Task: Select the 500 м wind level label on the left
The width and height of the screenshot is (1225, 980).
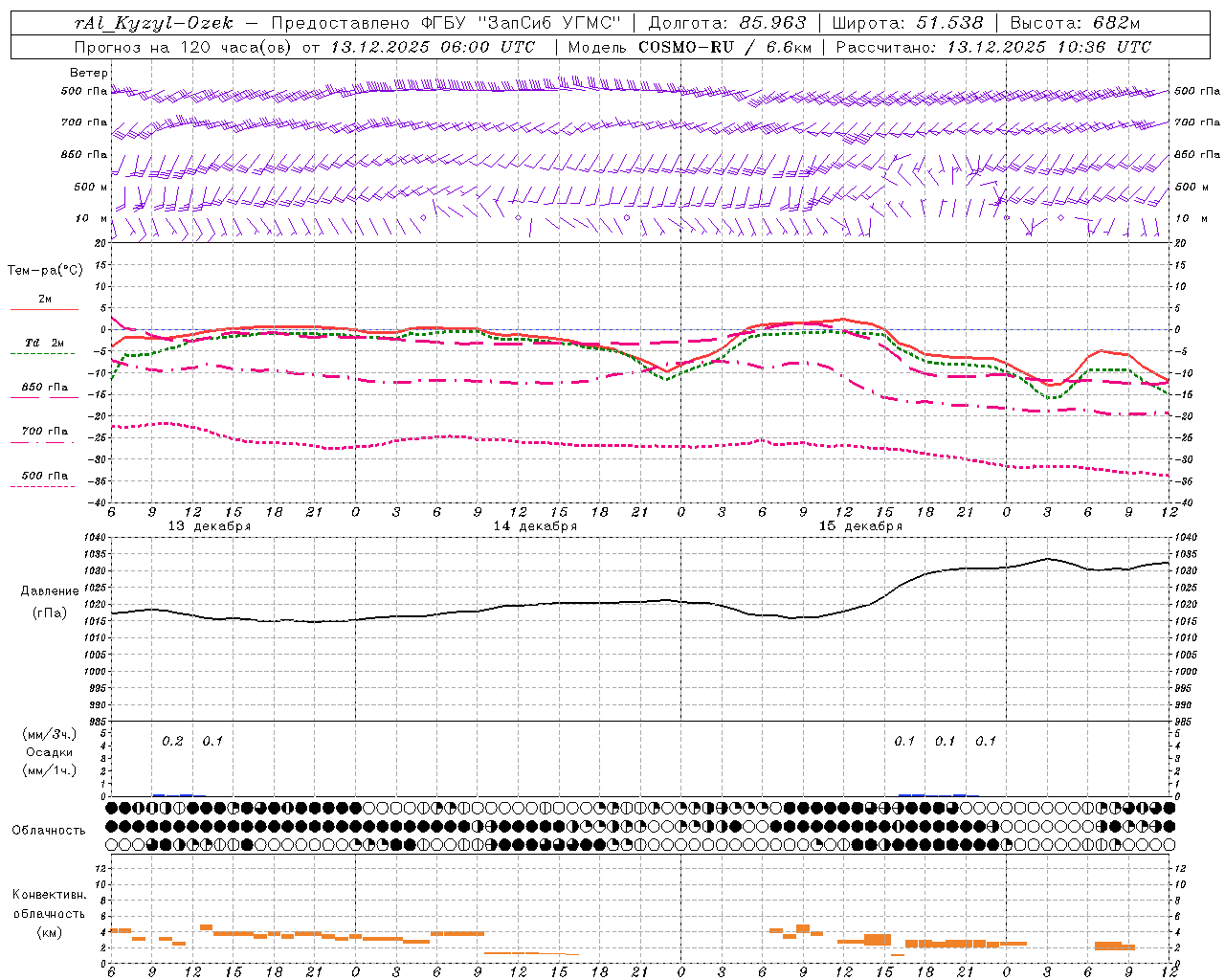Action: 90,187
